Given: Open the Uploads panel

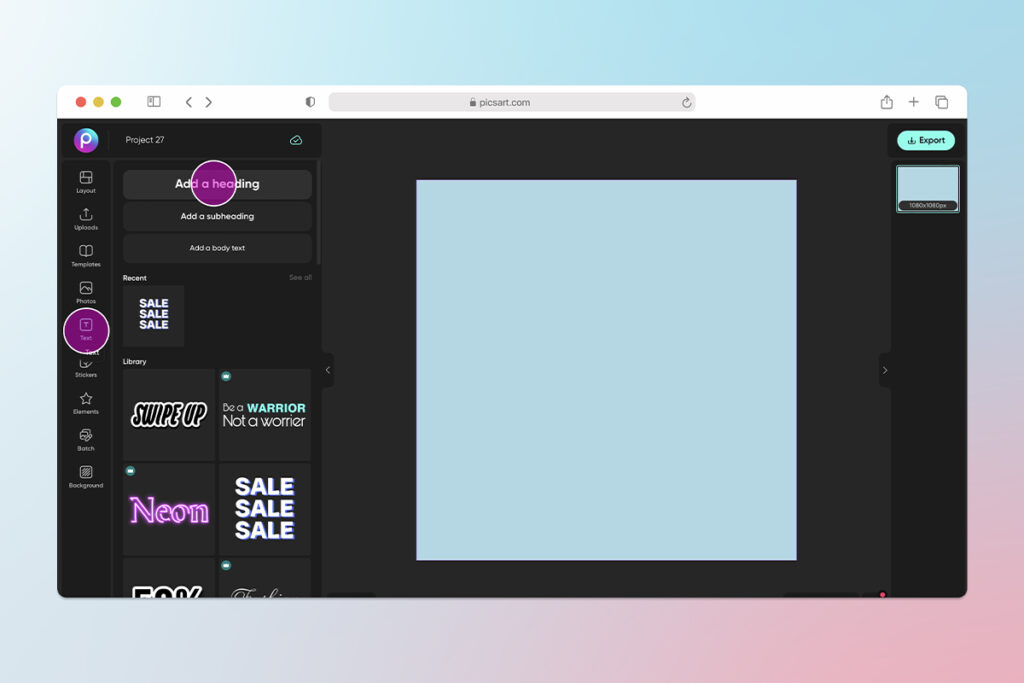Looking at the screenshot, I should tap(85, 220).
